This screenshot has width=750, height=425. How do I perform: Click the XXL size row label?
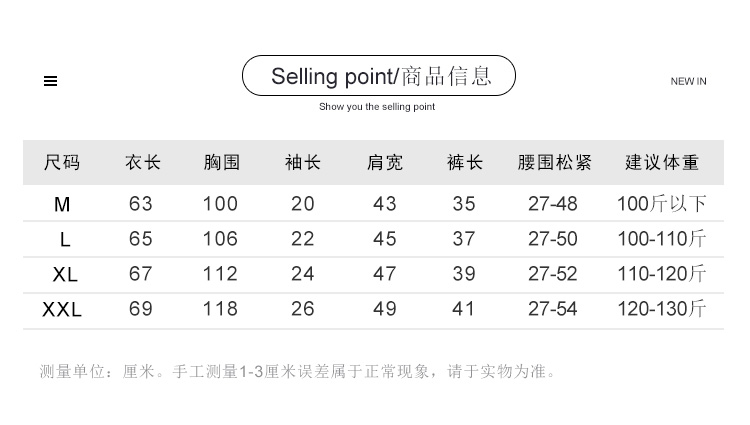(x=62, y=309)
